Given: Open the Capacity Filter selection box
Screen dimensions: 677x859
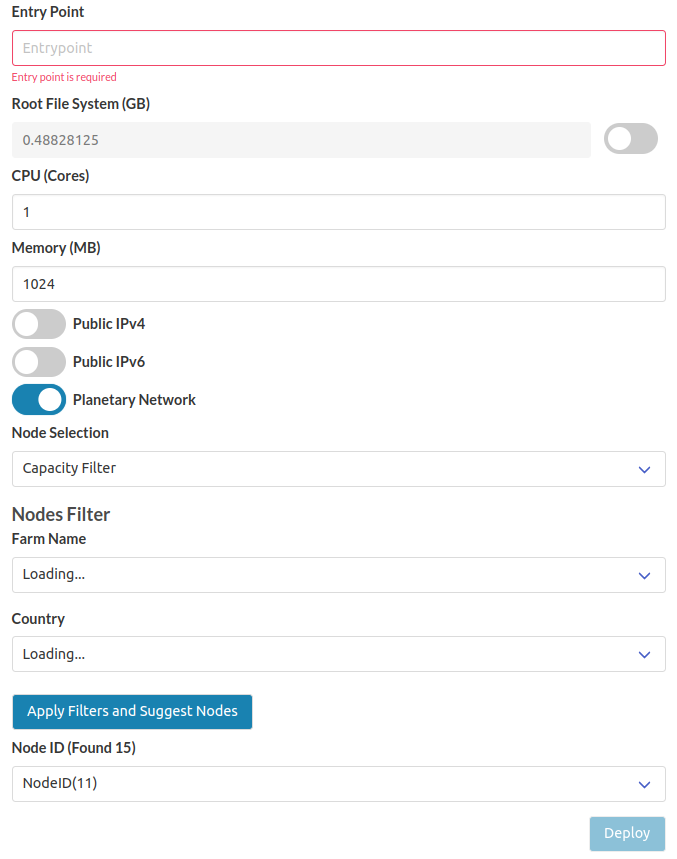Looking at the screenshot, I should point(338,469).
